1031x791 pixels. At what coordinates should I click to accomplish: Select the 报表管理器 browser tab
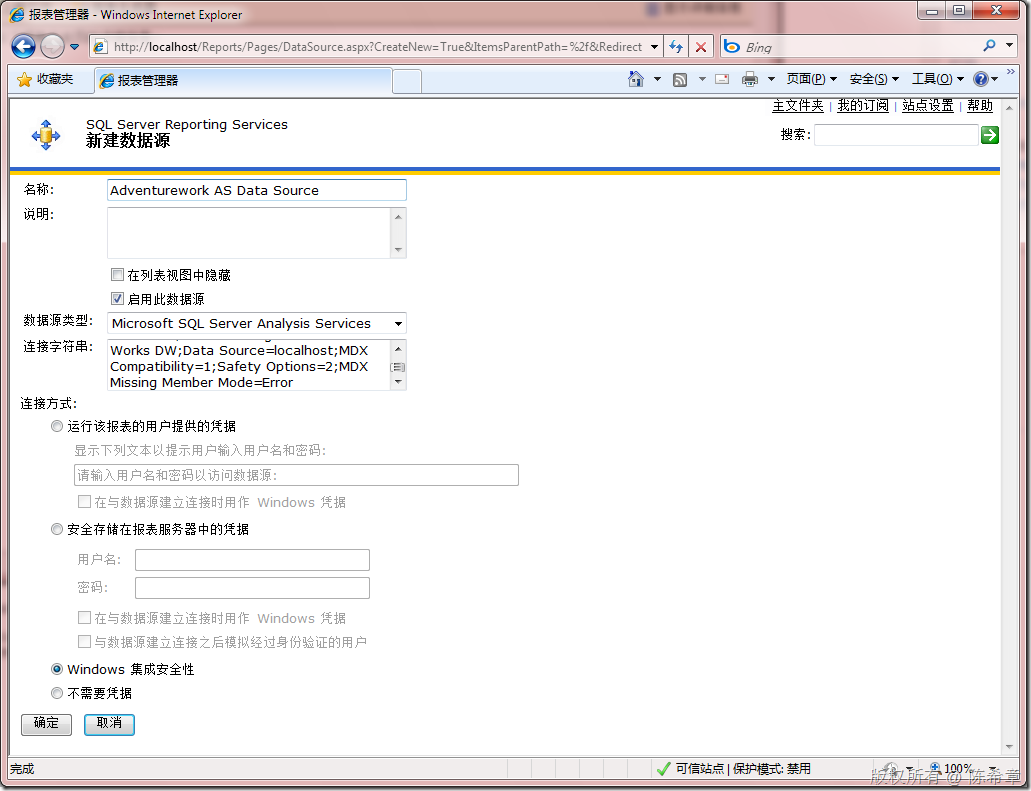coord(243,80)
